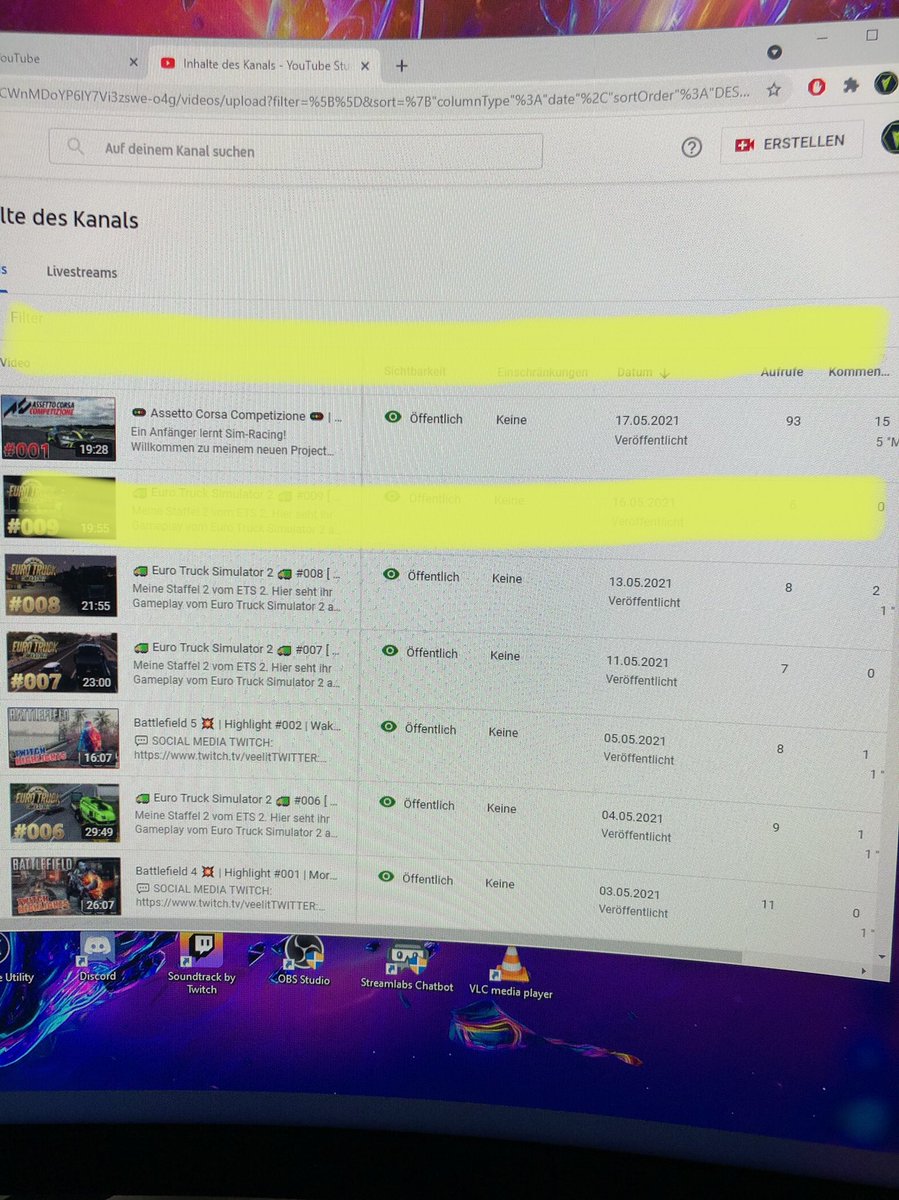Open the red AdBlock hand extension

click(x=816, y=86)
